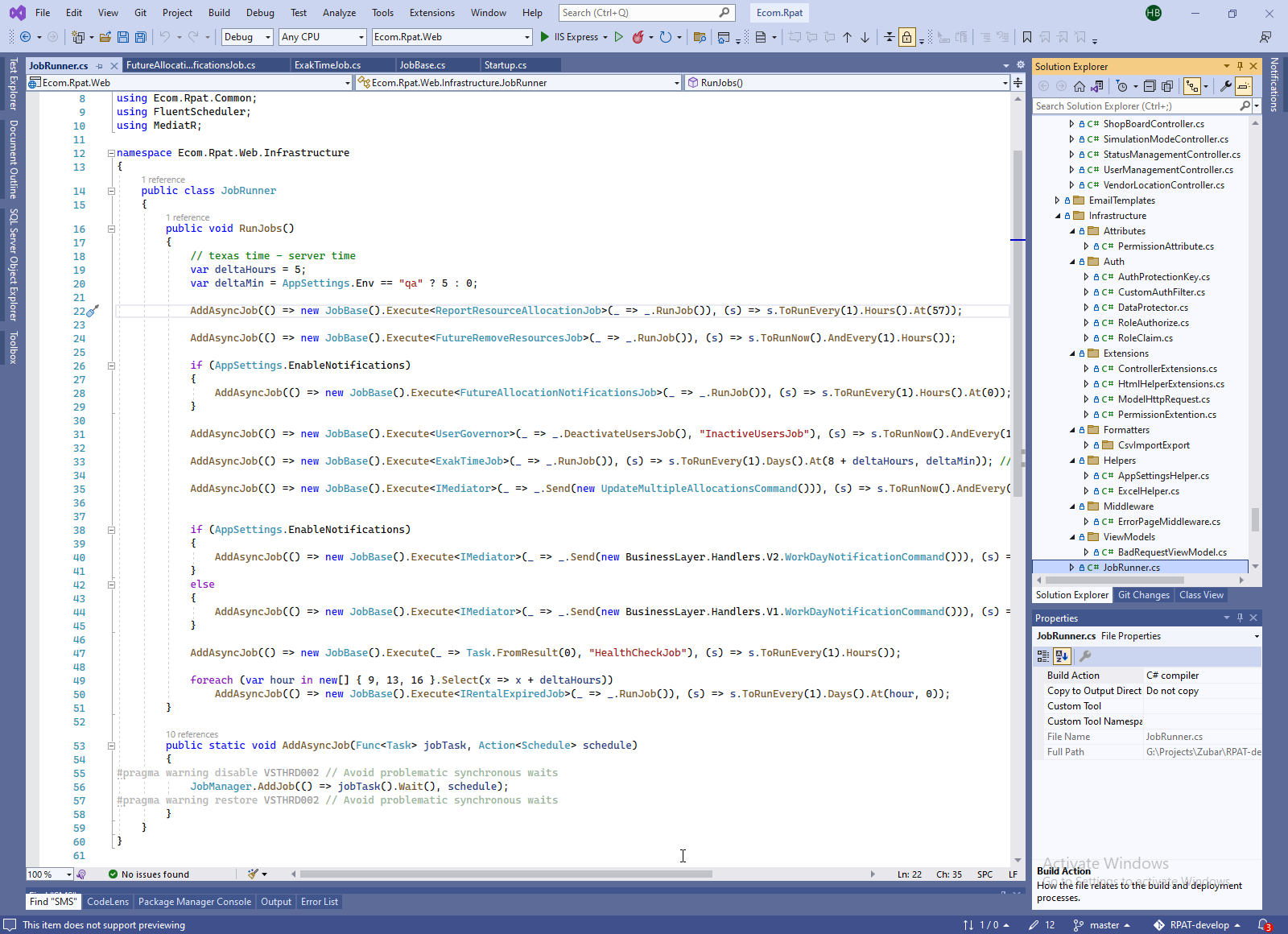Click the Live Share icon

tap(1265, 37)
